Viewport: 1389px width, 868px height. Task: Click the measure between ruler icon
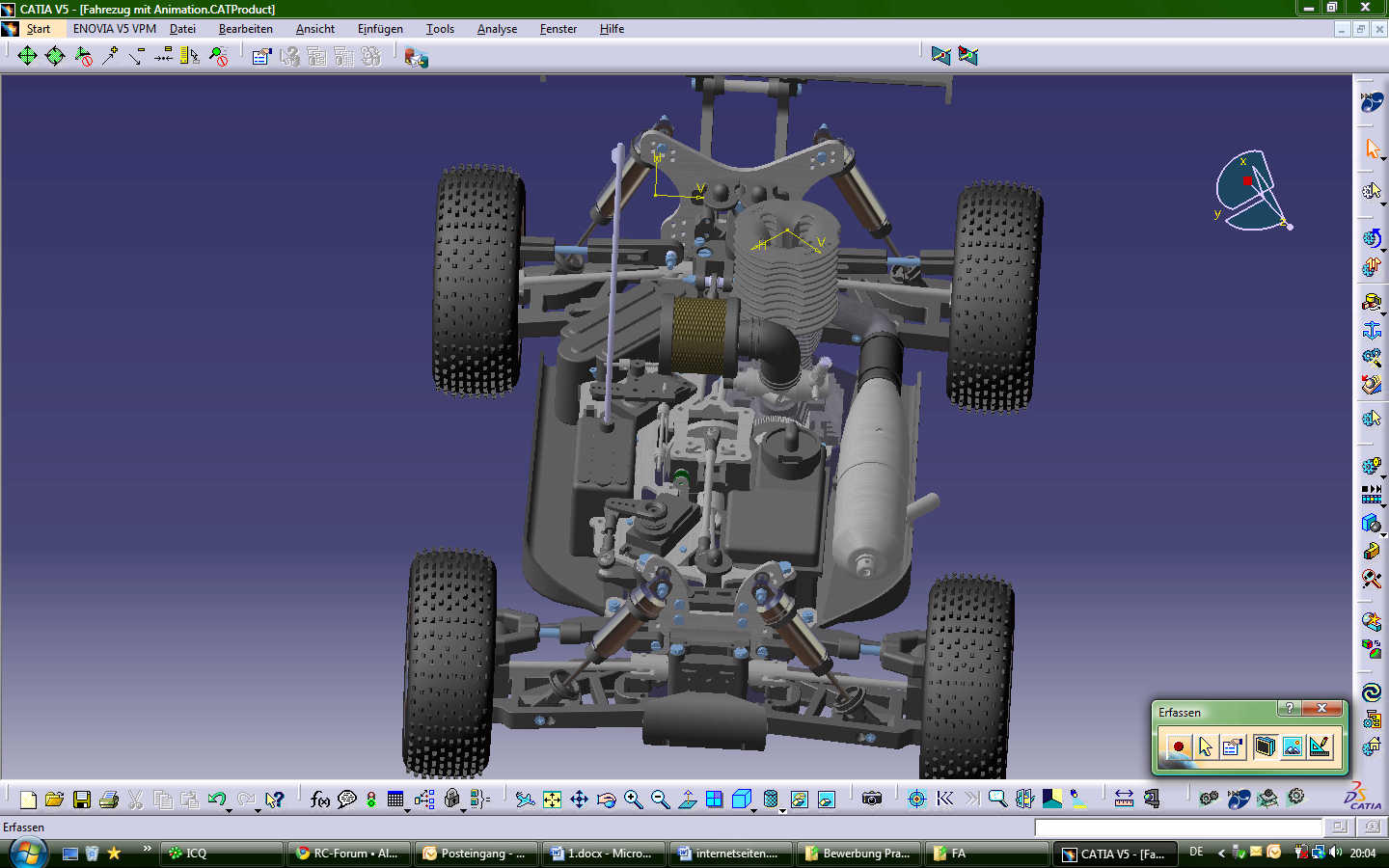pos(1124,799)
